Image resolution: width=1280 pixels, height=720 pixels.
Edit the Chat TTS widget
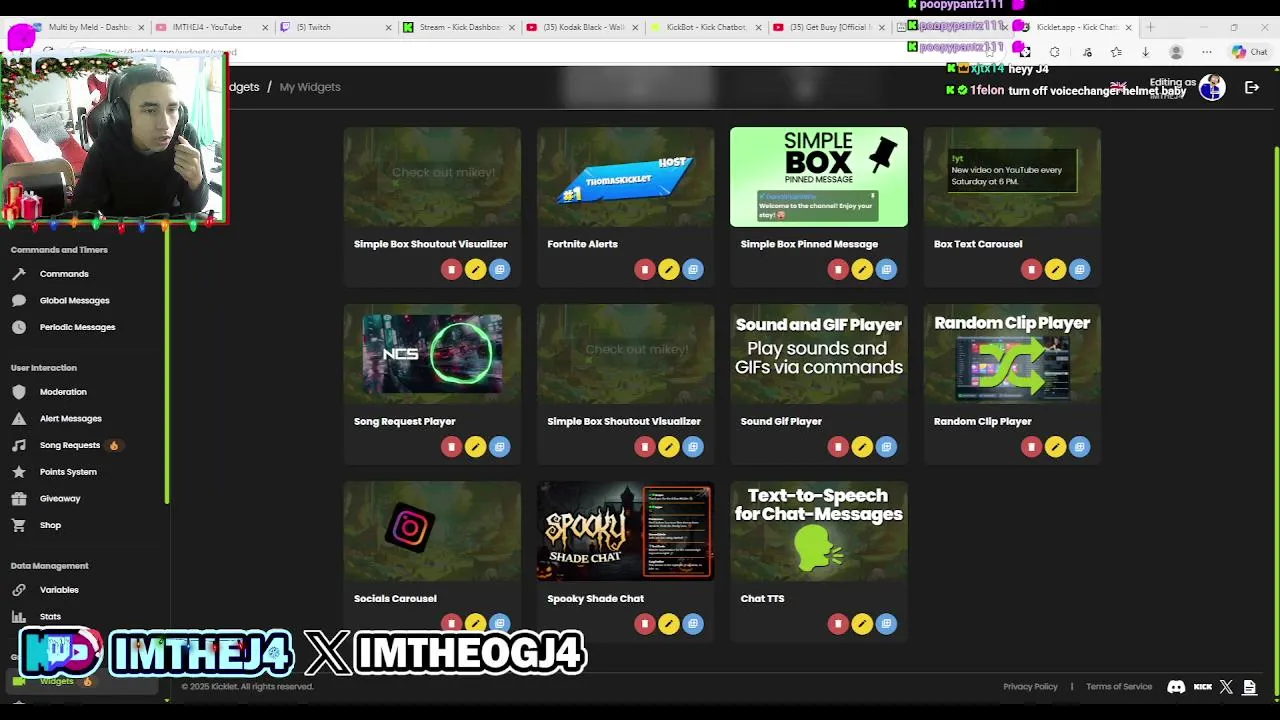[862, 624]
